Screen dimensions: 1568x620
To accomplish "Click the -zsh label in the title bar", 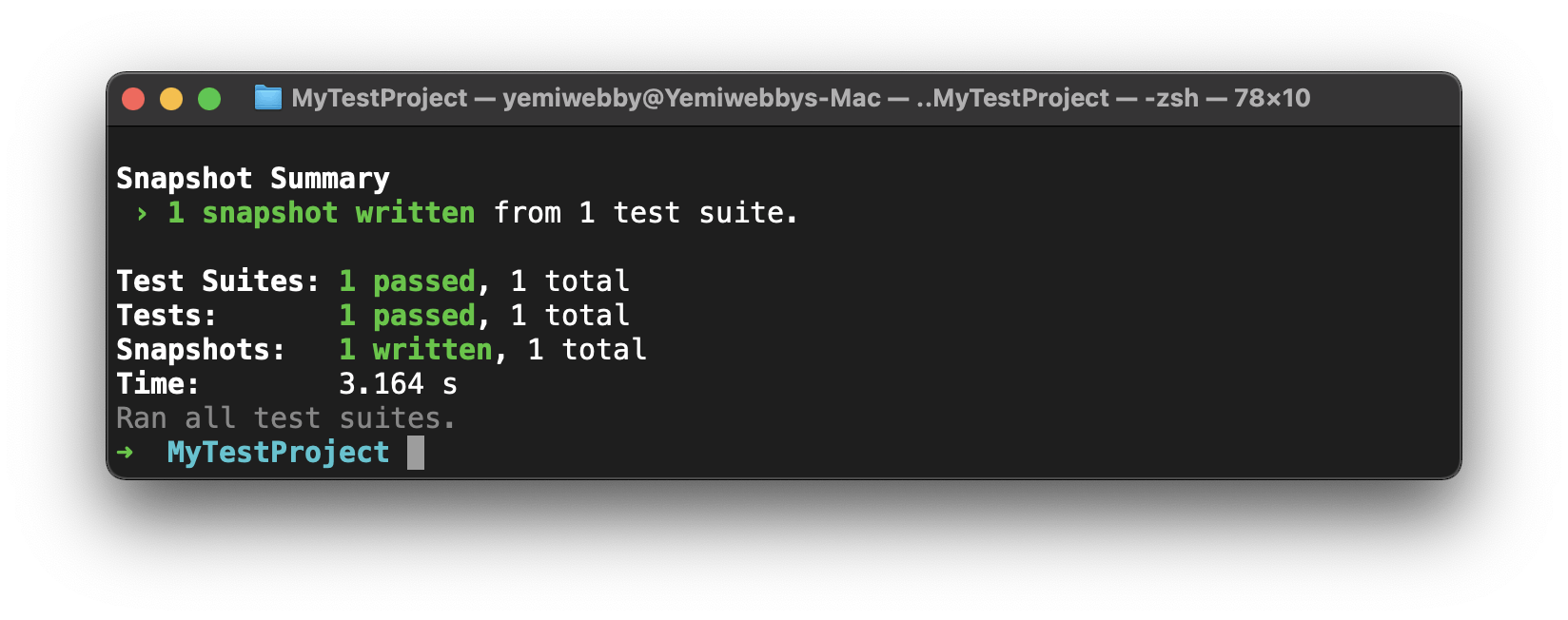I will (x=1173, y=98).
